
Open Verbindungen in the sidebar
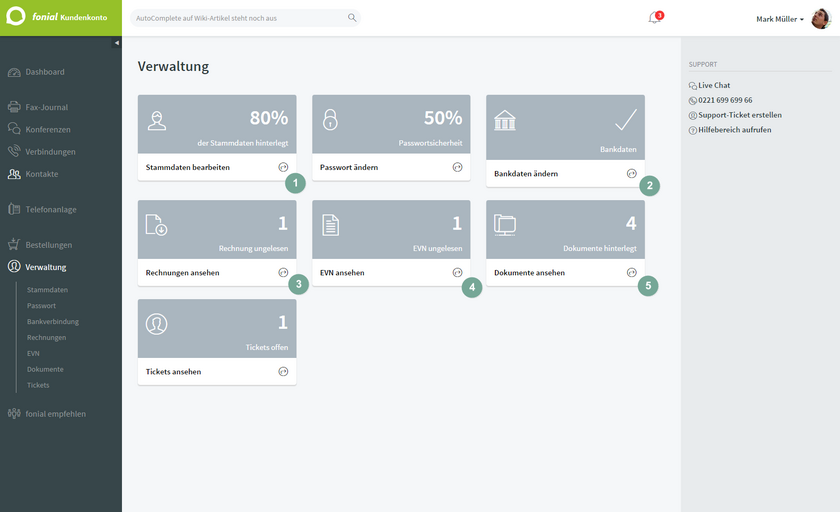coord(50,152)
